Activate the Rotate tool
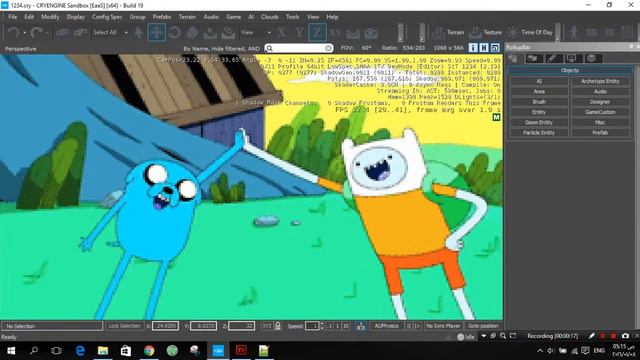 [x=174, y=32]
